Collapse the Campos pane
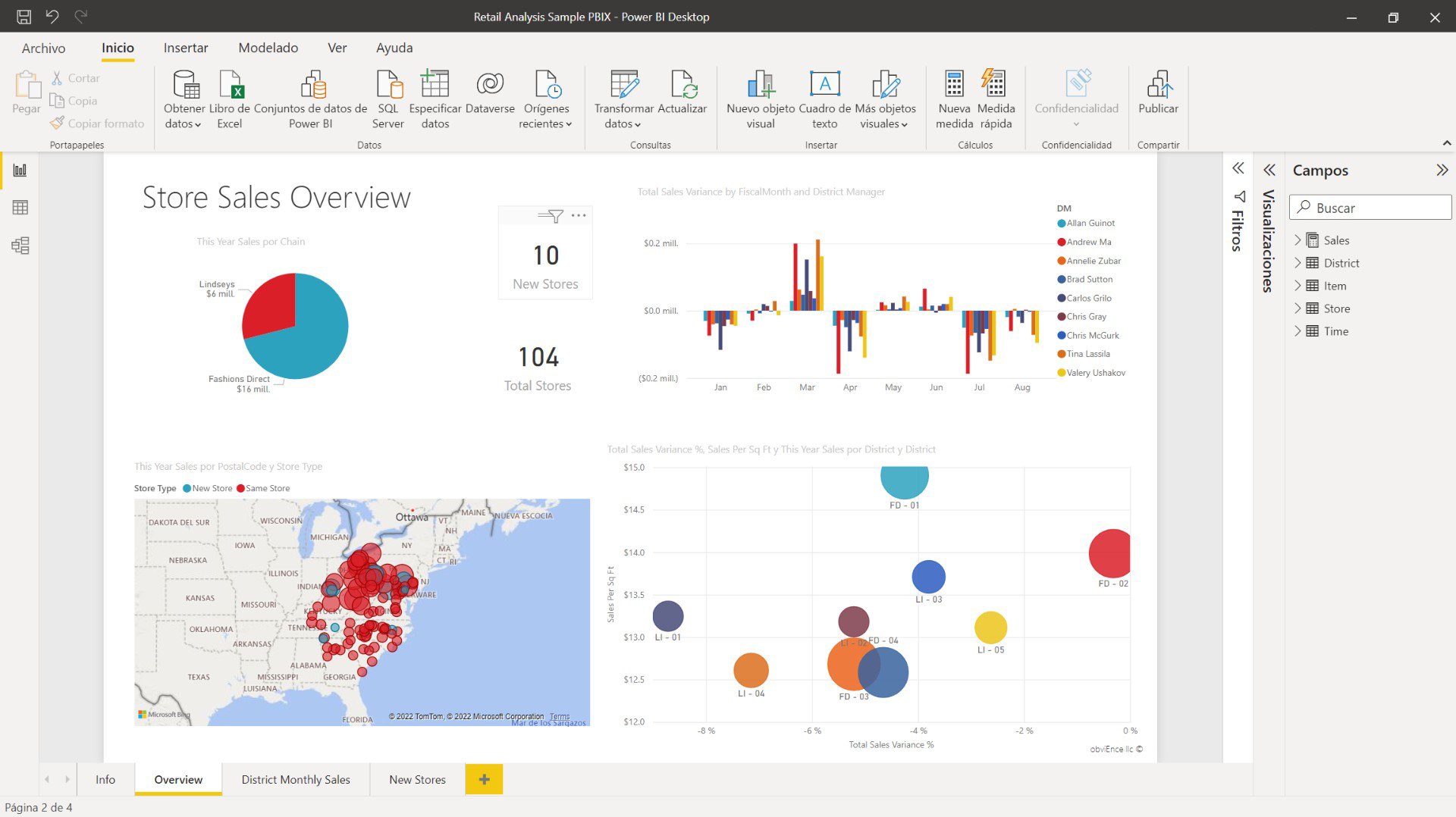This screenshot has width=1456, height=817. coord(1442,170)
